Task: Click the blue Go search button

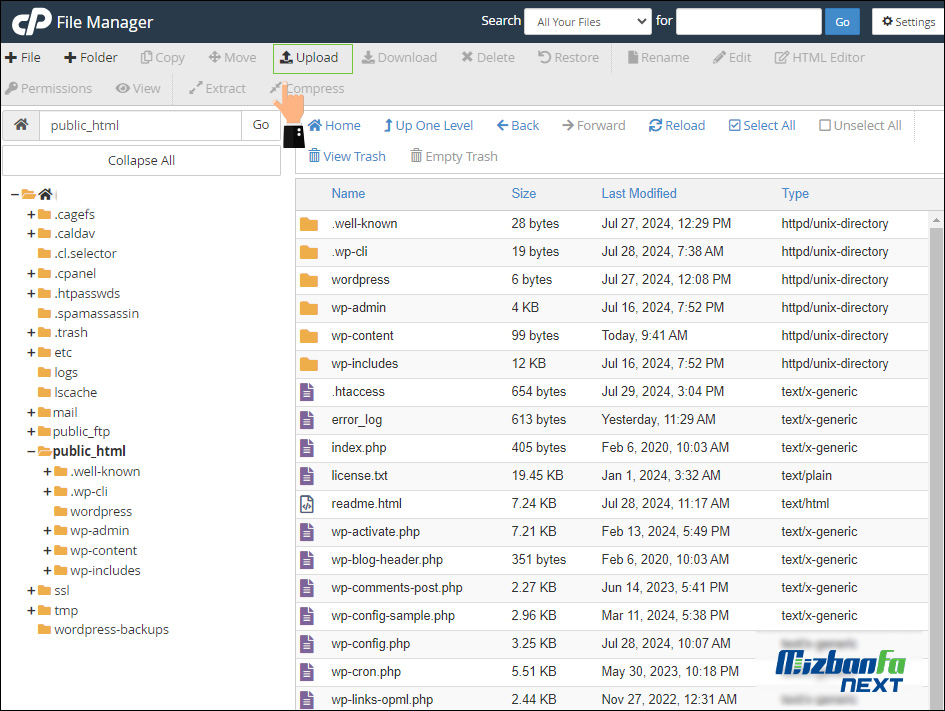Action: 843,22
